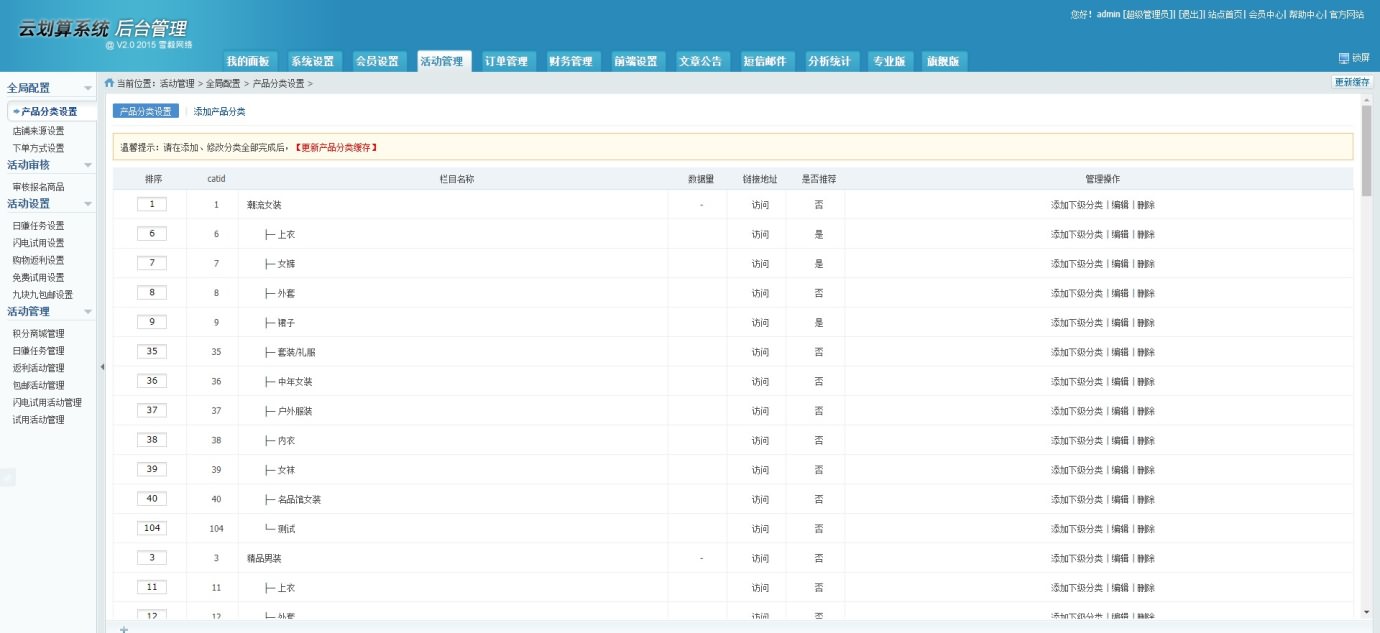
Task: Open the 短信邮件 tab
Action: point(765,61)
